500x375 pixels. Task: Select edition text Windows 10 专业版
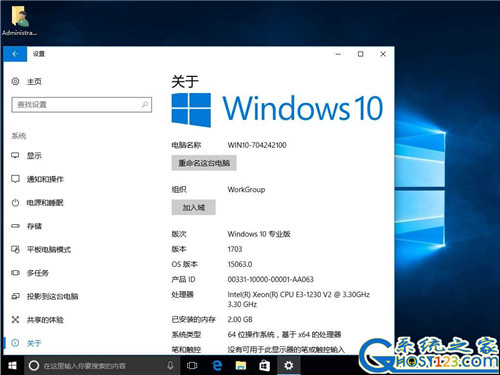coord(259,234)
